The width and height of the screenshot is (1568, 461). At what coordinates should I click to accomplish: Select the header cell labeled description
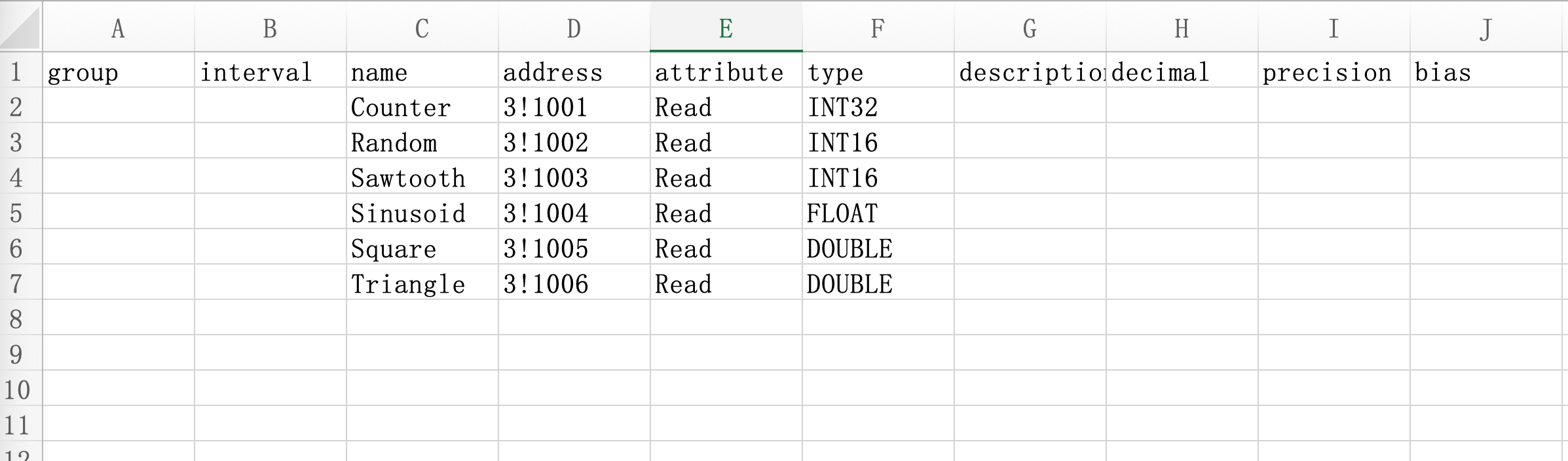pyautogui.click(x=1030, y=72)
